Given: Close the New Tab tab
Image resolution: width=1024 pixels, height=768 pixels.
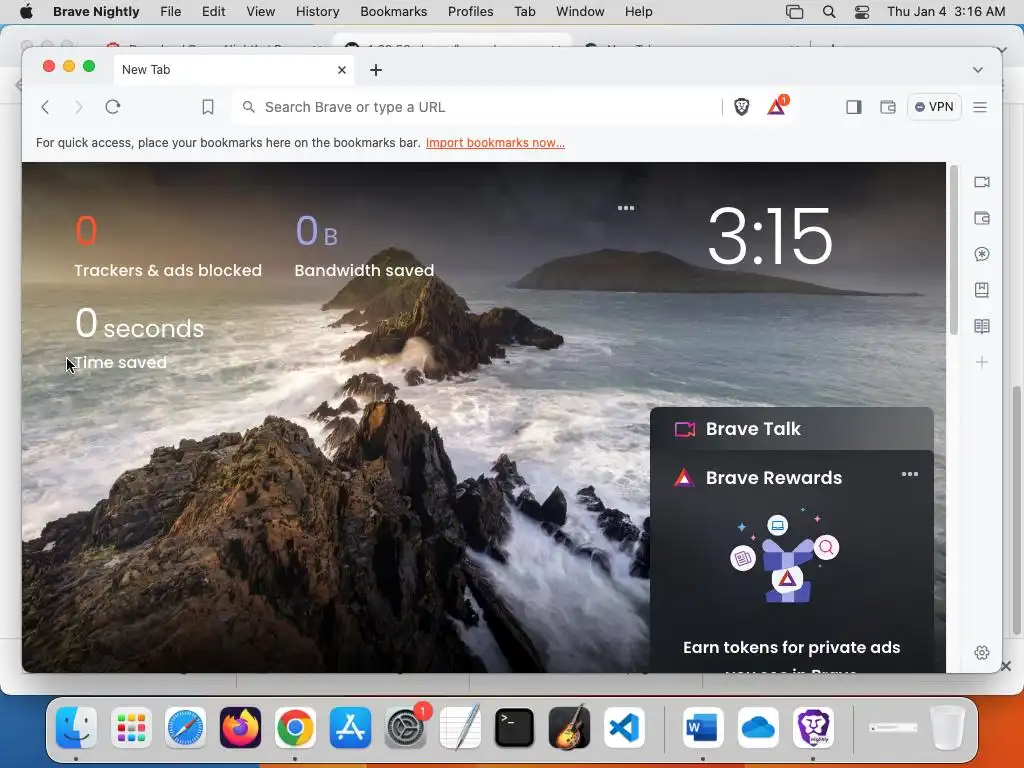Looking at the screenshot, I should pos(342,70).
